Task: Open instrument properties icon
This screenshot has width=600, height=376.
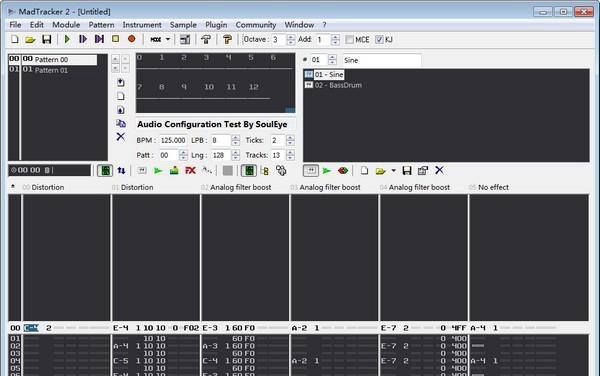Action: pos(423,171)
